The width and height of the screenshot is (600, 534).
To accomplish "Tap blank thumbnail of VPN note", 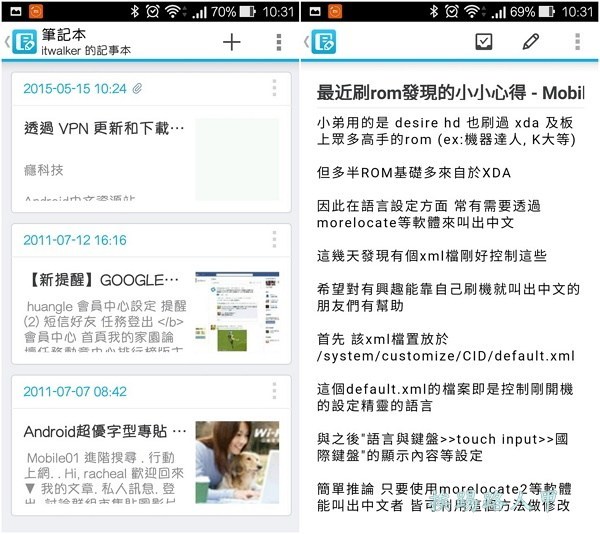I will tap(237, 160).
